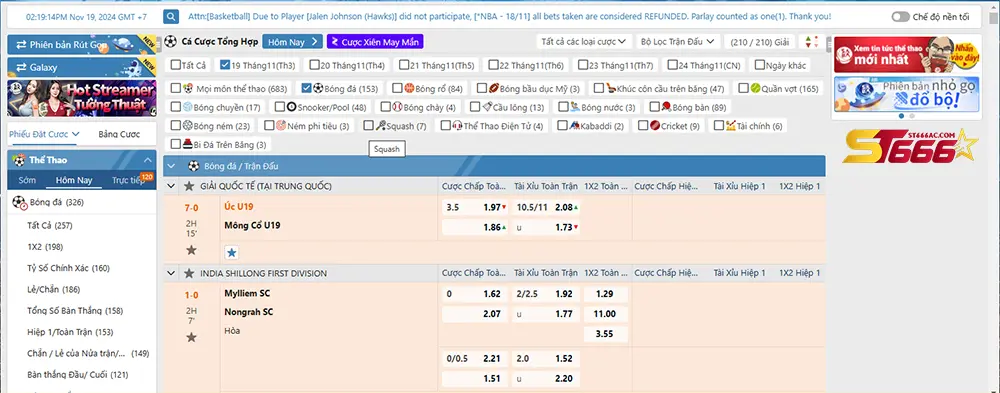Check the 21 Tháng11(Th5) checkbox
The image size is (1000, 393).
(x=404, y=65)
